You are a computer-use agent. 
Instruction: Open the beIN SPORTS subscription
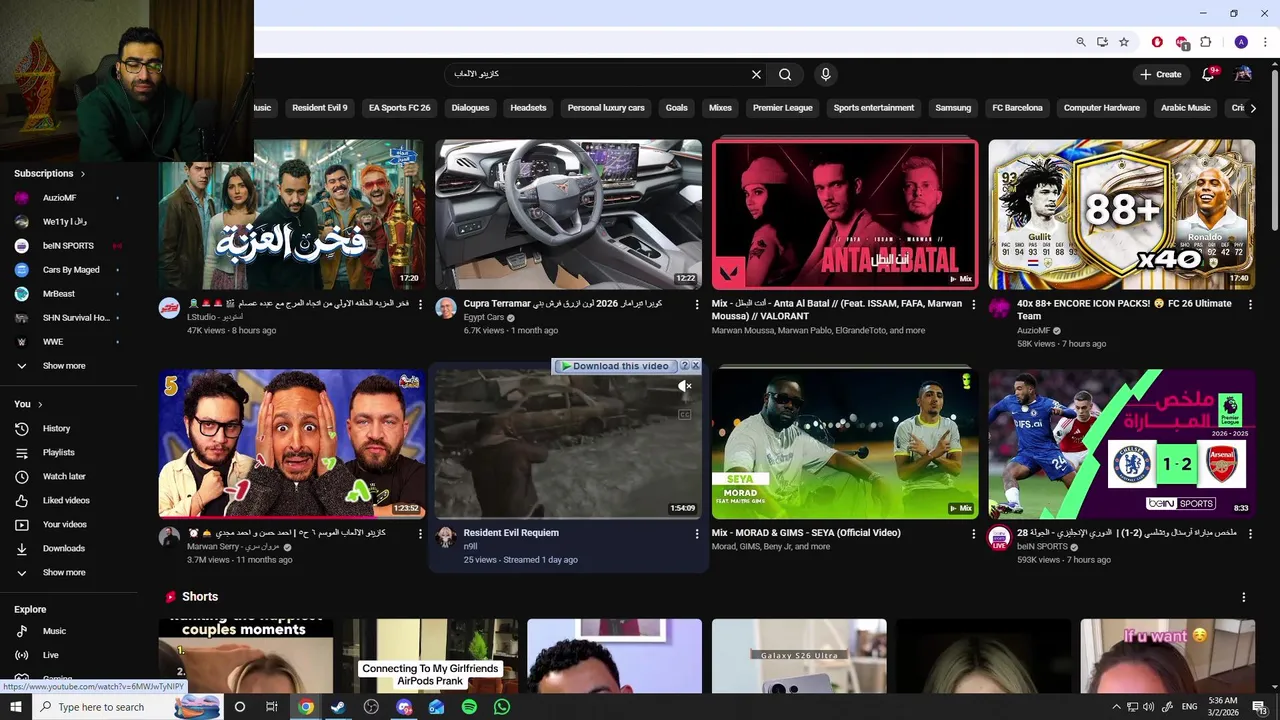pyautogui.click(x=68, y=246)
